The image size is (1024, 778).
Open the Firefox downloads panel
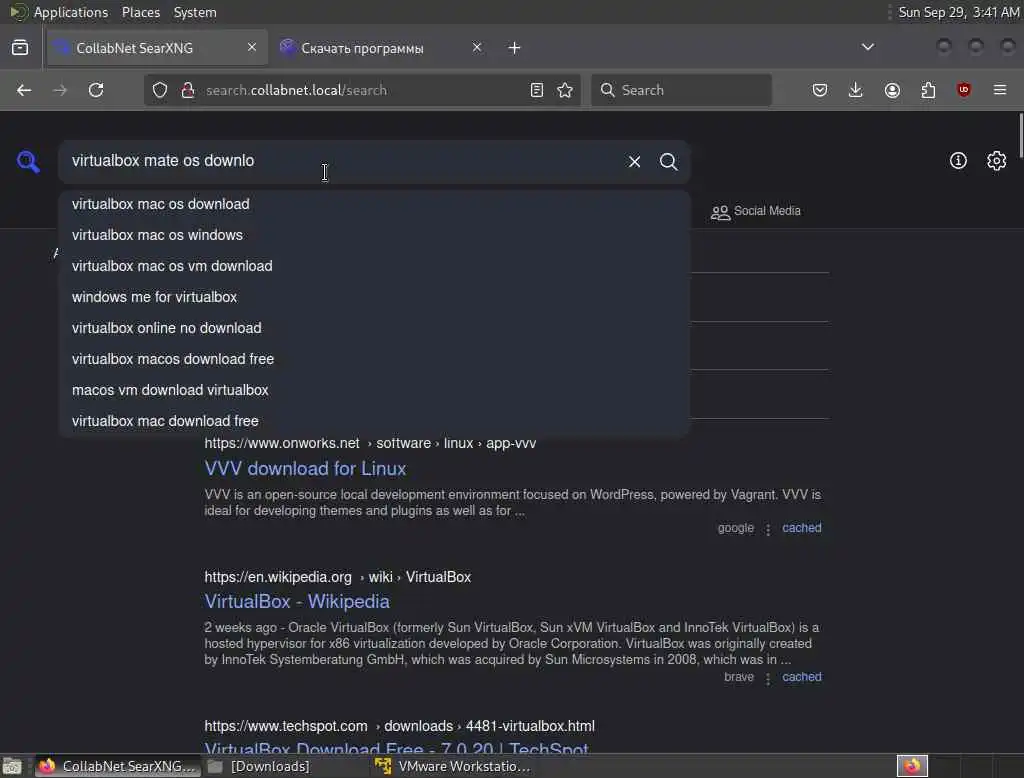[x=856, y=90]
